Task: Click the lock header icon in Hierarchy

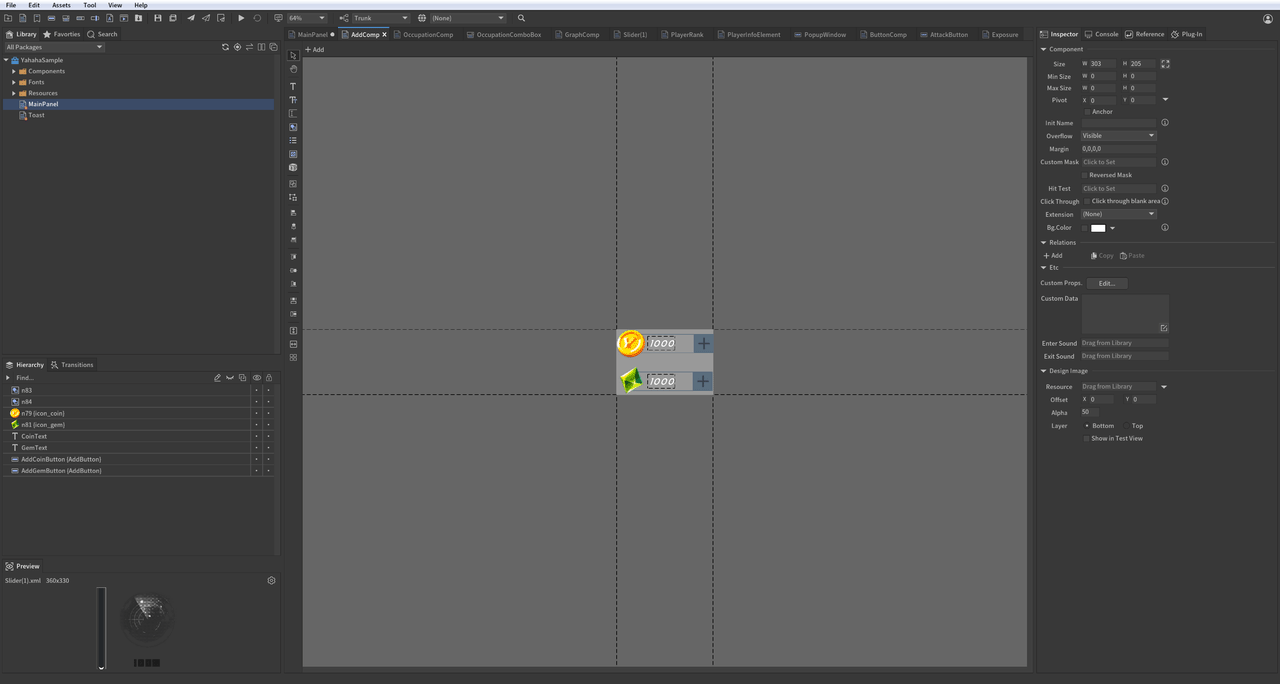Action: 269,378
